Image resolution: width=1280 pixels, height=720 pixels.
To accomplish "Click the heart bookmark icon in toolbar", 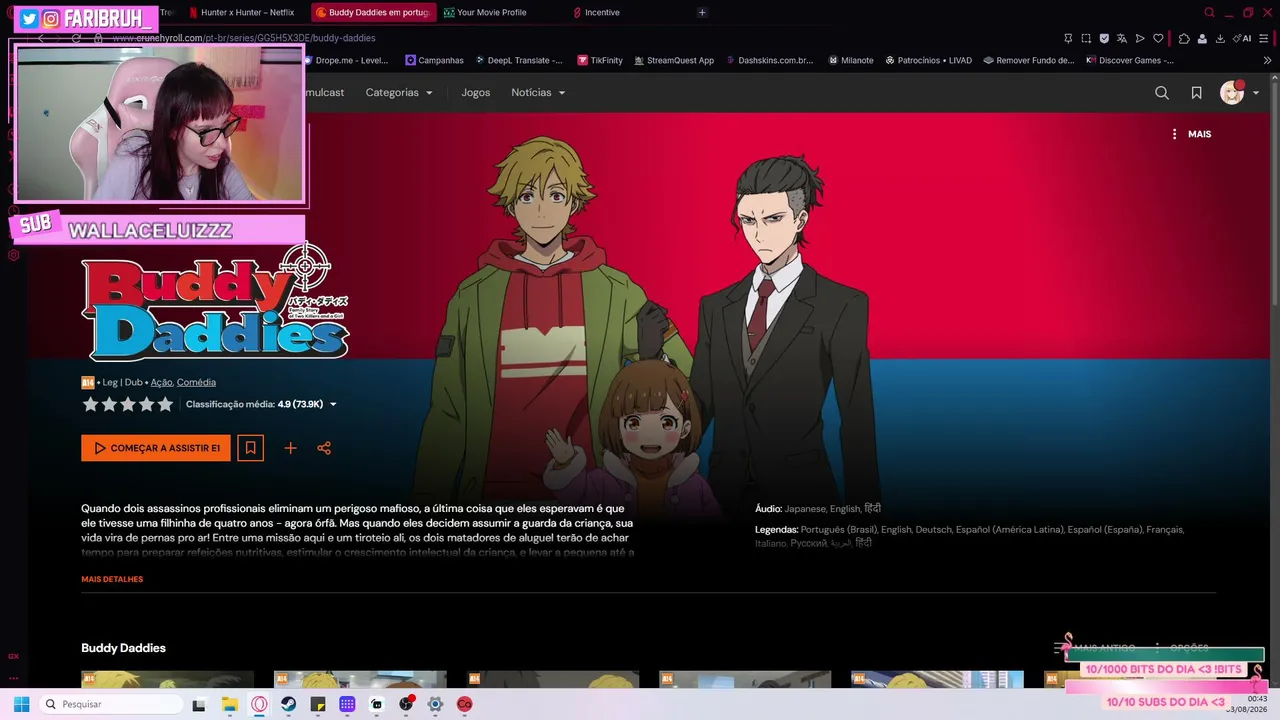I will 1158,38.
